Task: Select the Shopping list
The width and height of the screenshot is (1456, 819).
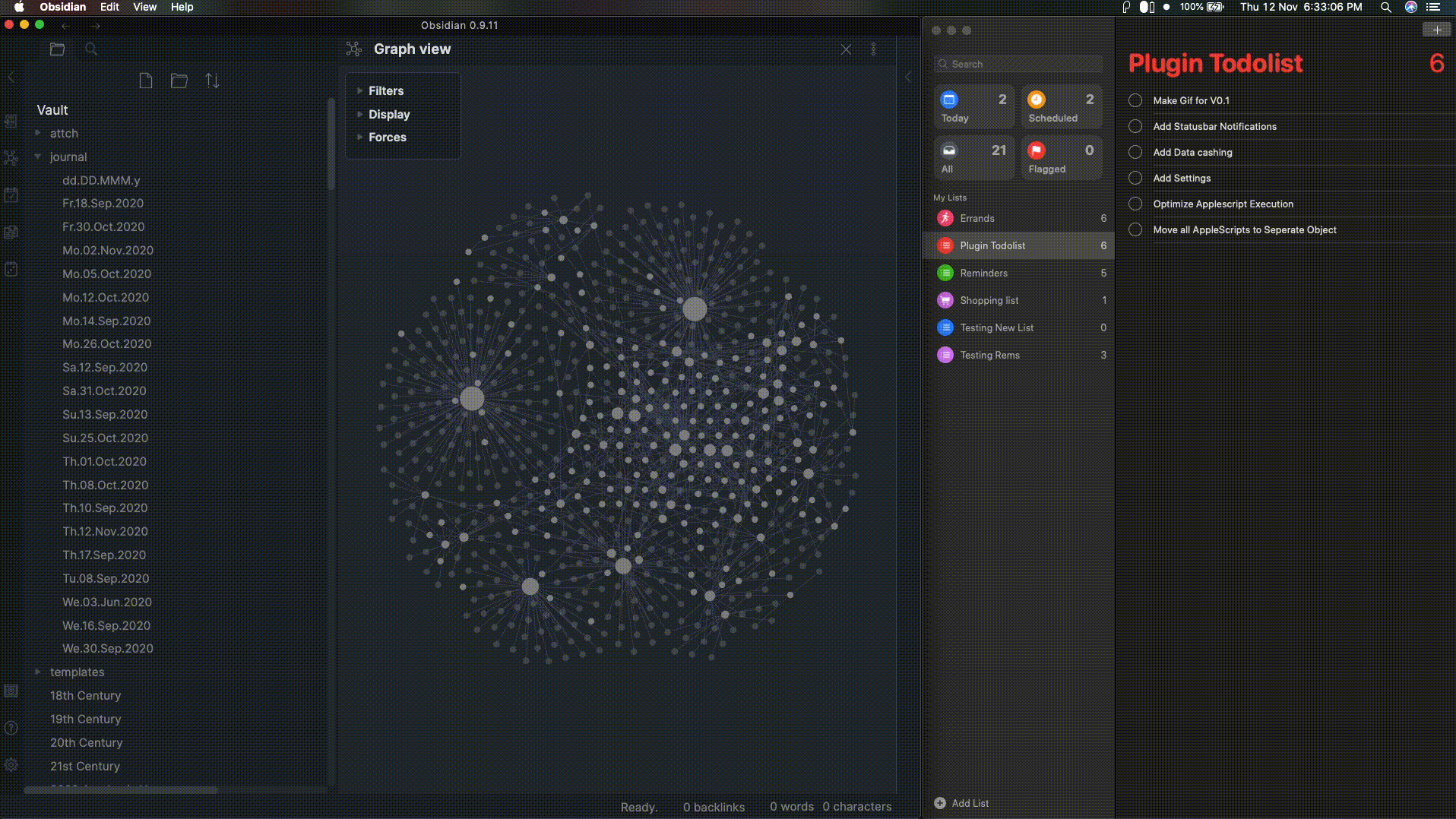Action: coord(1018,300)
